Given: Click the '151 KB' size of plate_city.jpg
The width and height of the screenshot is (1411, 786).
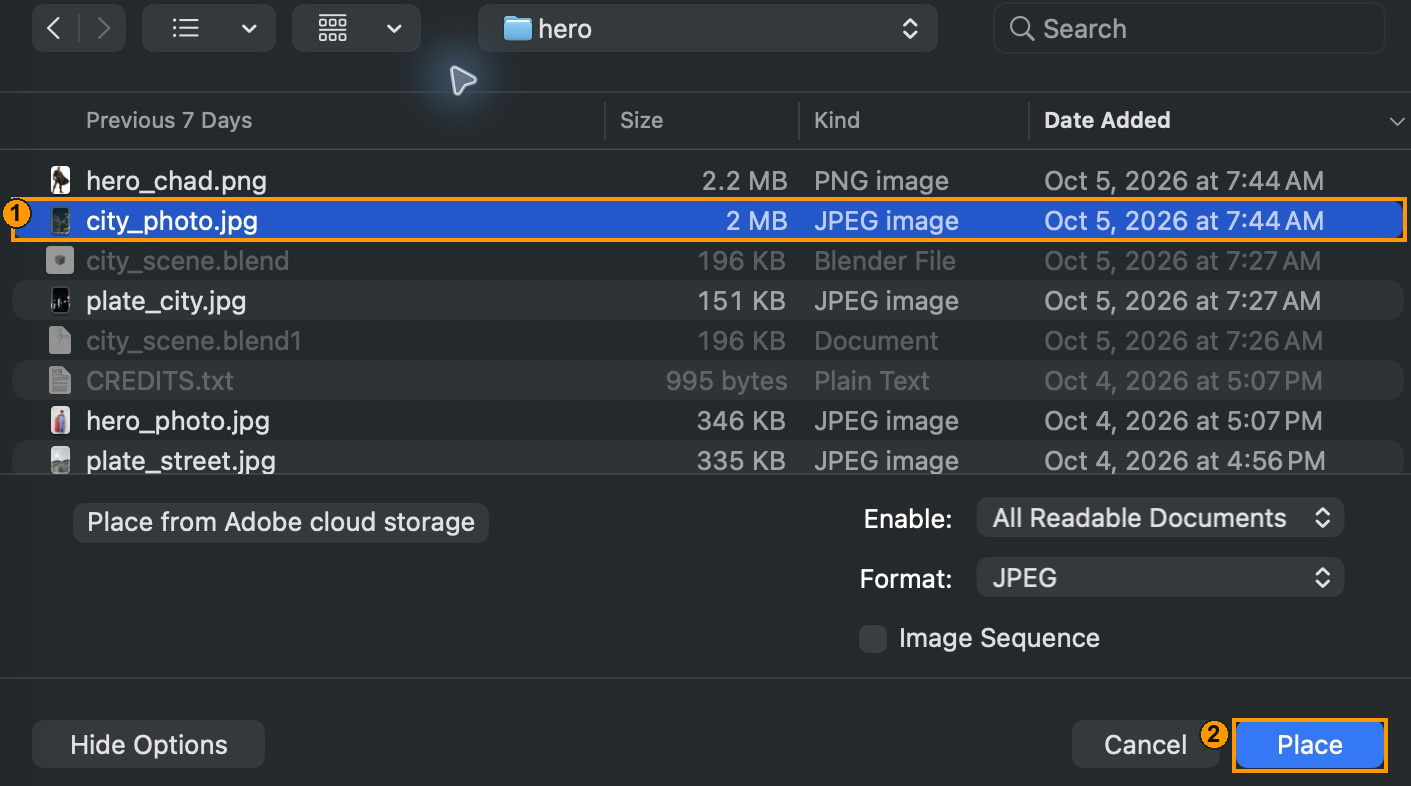Looking at the screenshot, I should pyautogui.click(x=742, y=301).
